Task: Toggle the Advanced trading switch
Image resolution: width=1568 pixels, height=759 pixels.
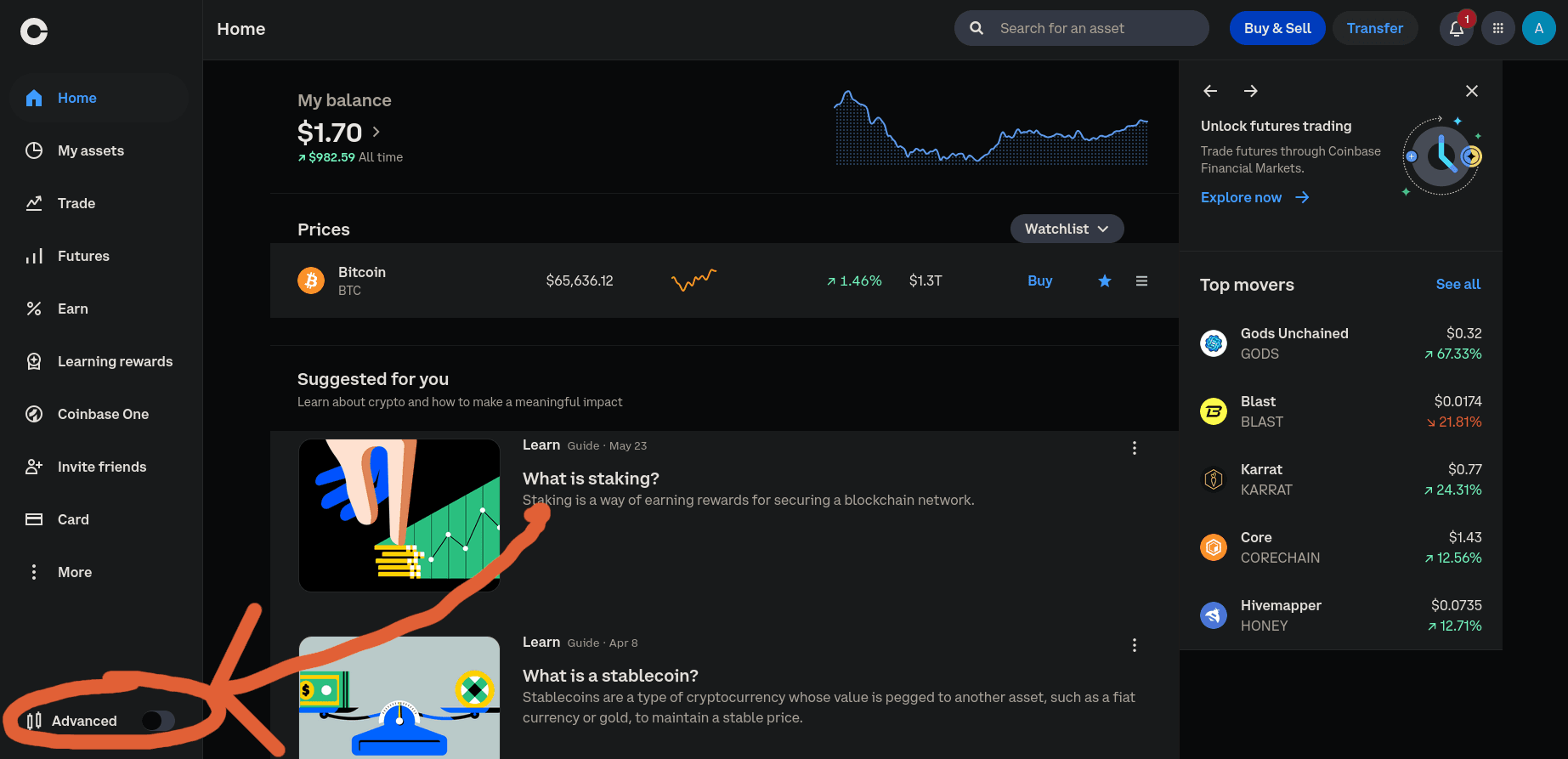Action: 157,721
